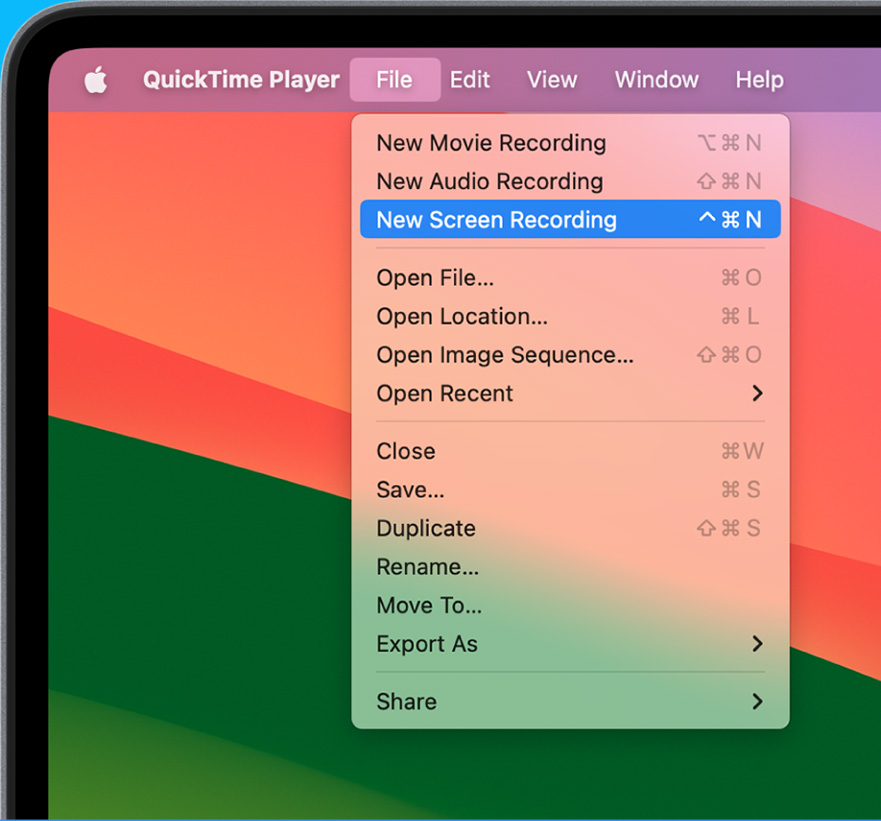The width and height of the screenshot is (881, 821).
Task: Select Move To
Action: coord(429,605)
